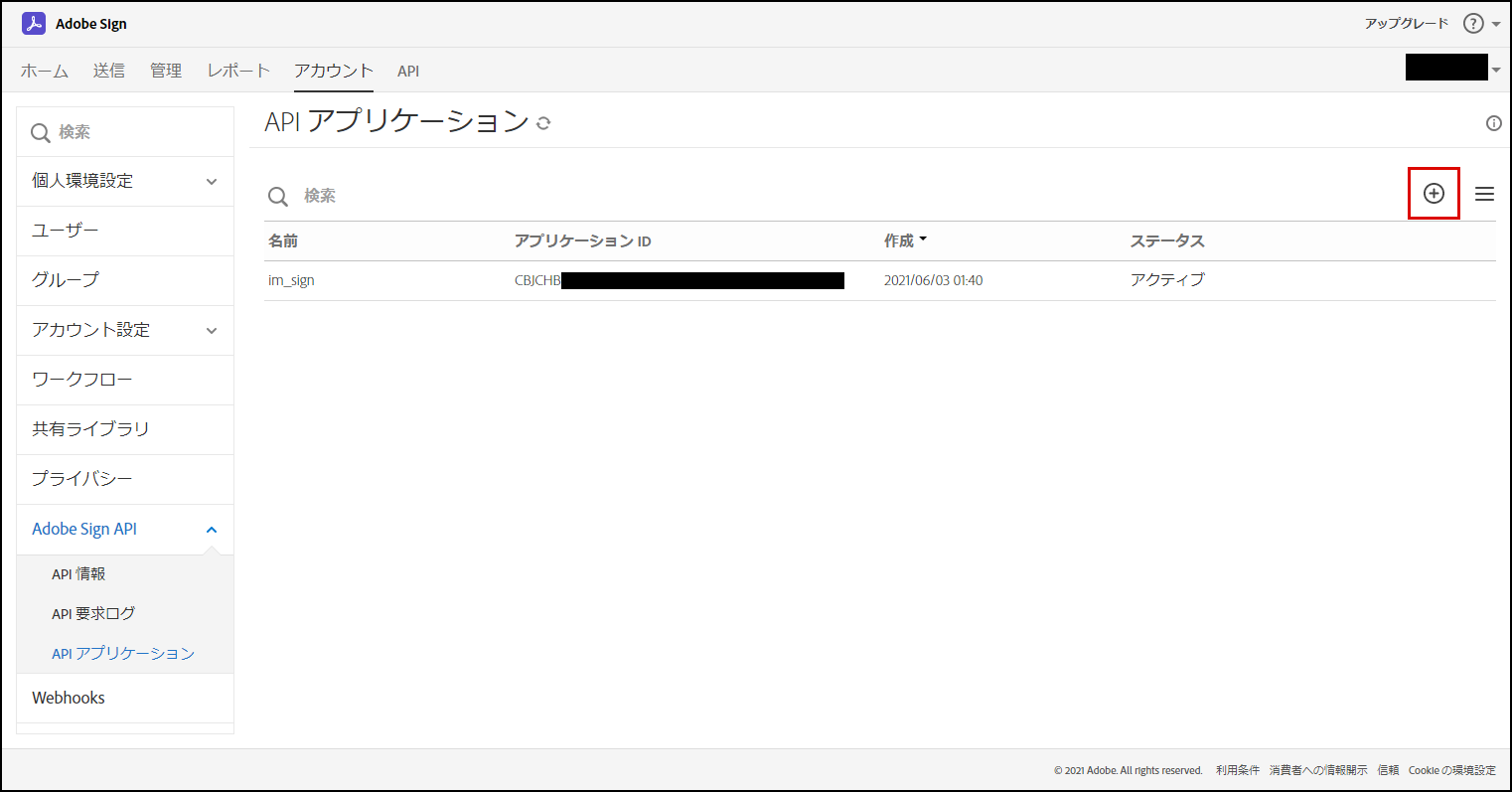Go to the ホーム tab
Screen dimensions: 1512x792
point(45,71)
